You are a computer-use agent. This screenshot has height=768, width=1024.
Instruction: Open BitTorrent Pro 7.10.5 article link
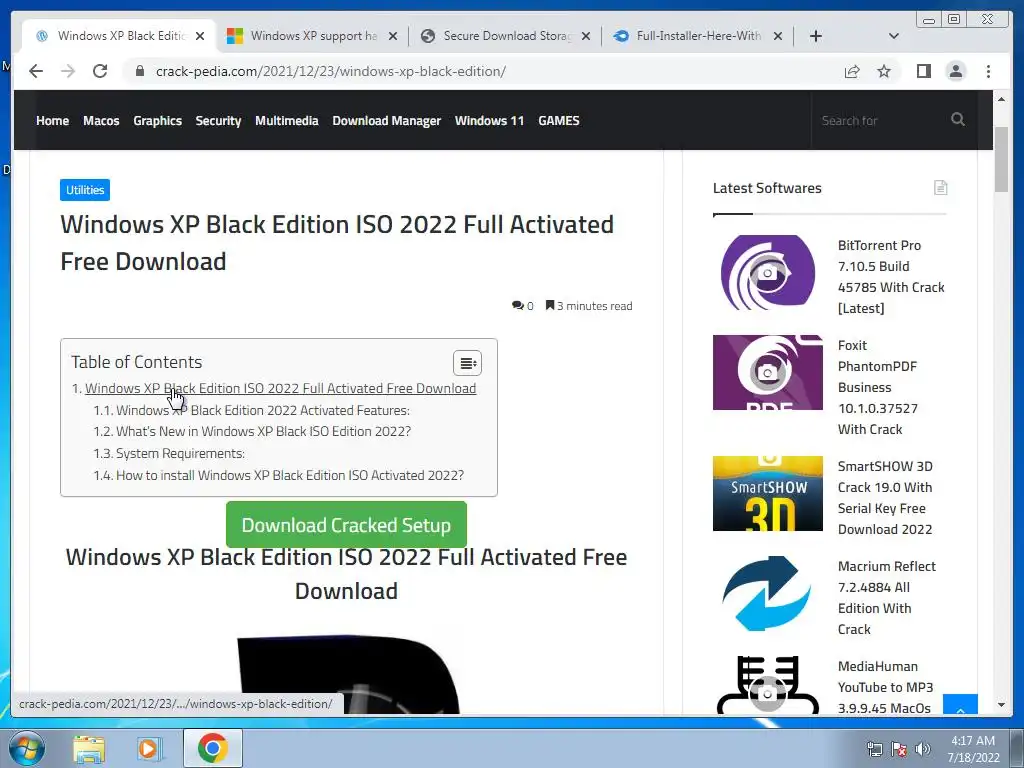point(891,277)
